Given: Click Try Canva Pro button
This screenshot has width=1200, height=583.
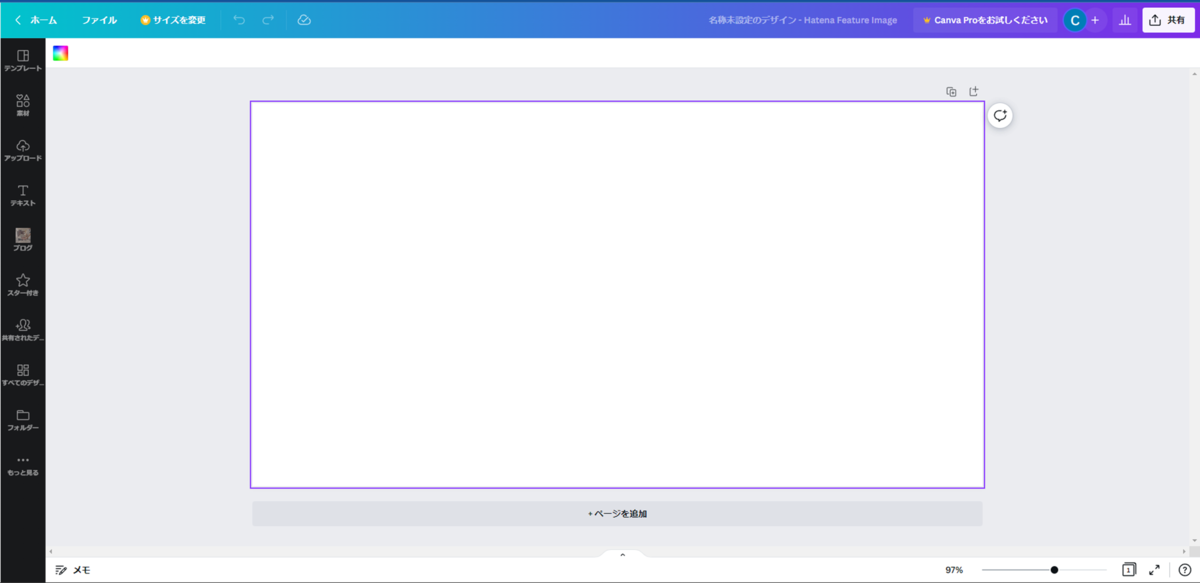Looking at the screenshot, I should coord(985,20).
